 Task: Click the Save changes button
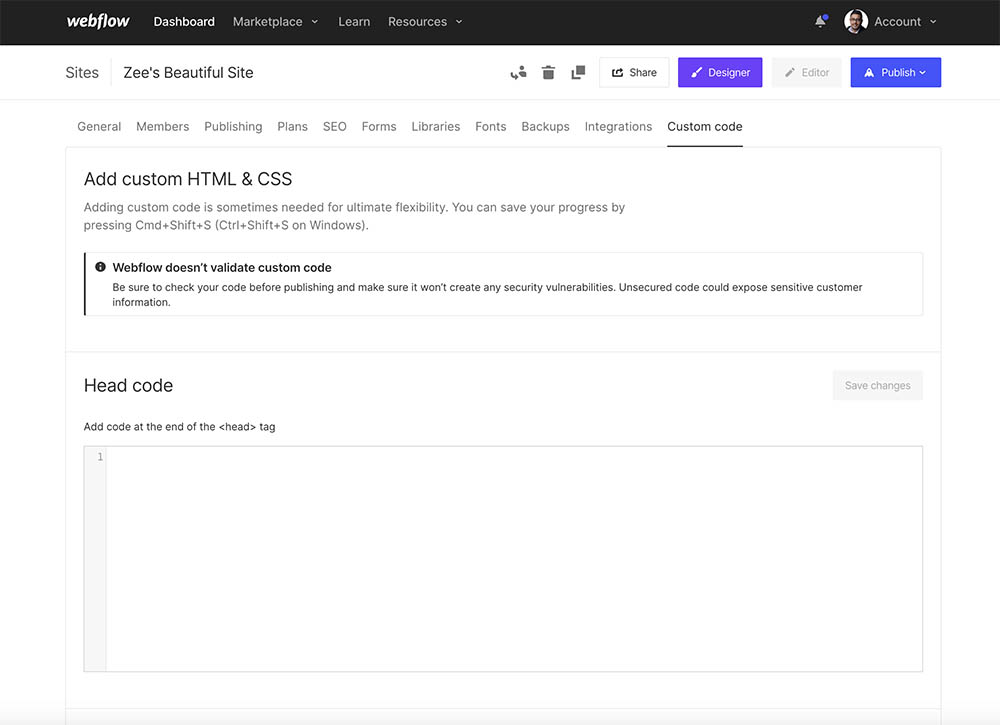[877, 385]
